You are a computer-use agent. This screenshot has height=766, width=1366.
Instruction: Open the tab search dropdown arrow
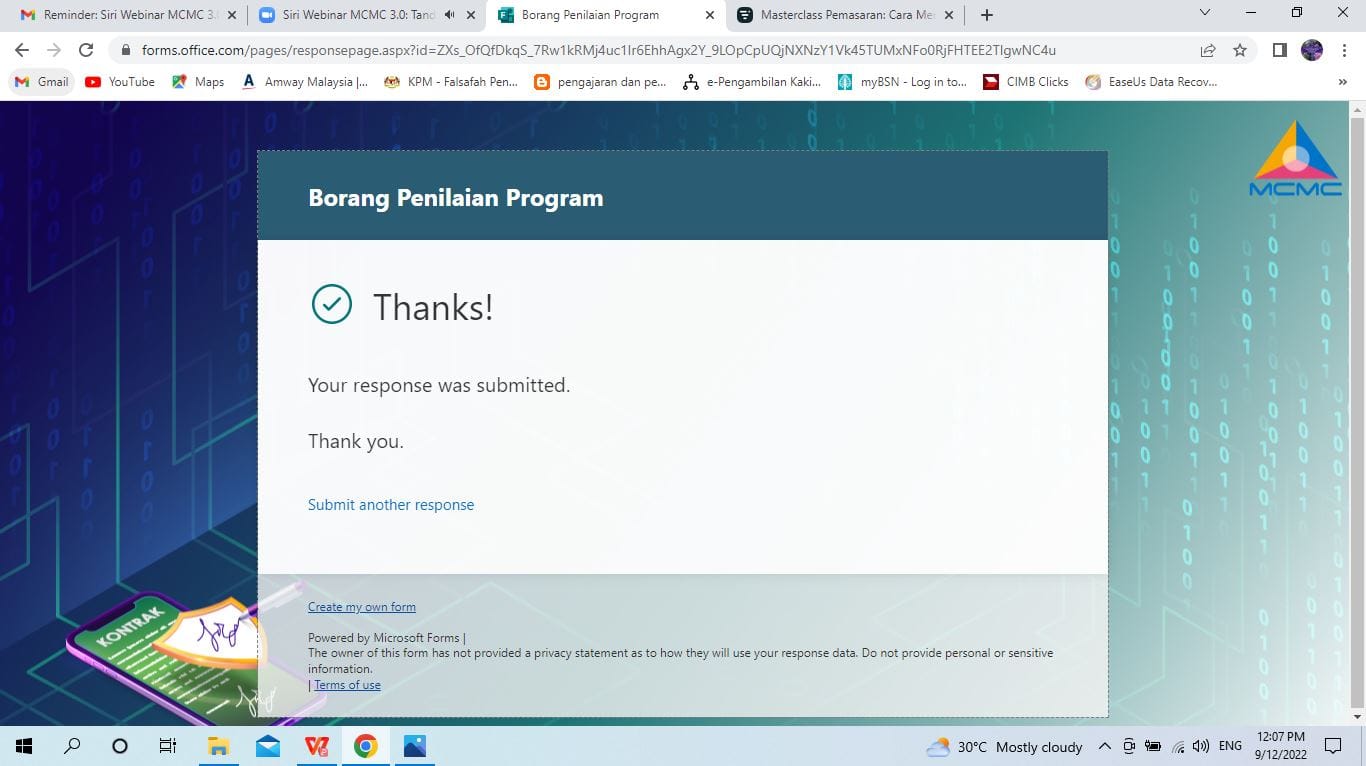pyautogui.click(x=1204, y=13)
